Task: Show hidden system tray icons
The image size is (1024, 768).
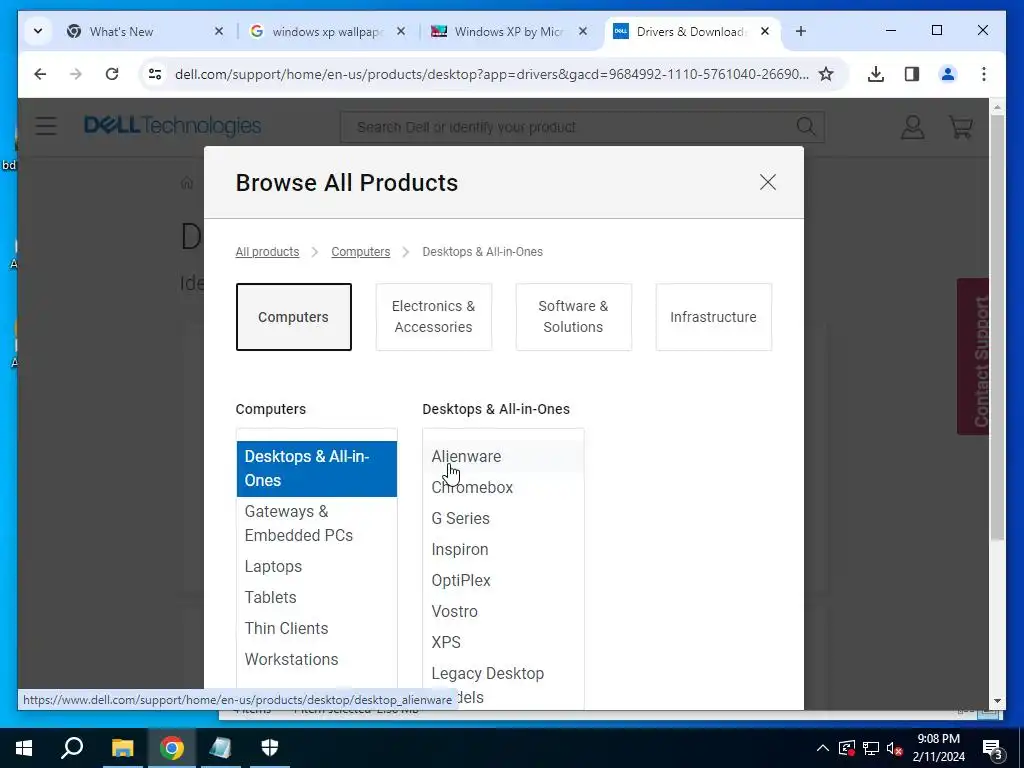Action: (822, 748)
